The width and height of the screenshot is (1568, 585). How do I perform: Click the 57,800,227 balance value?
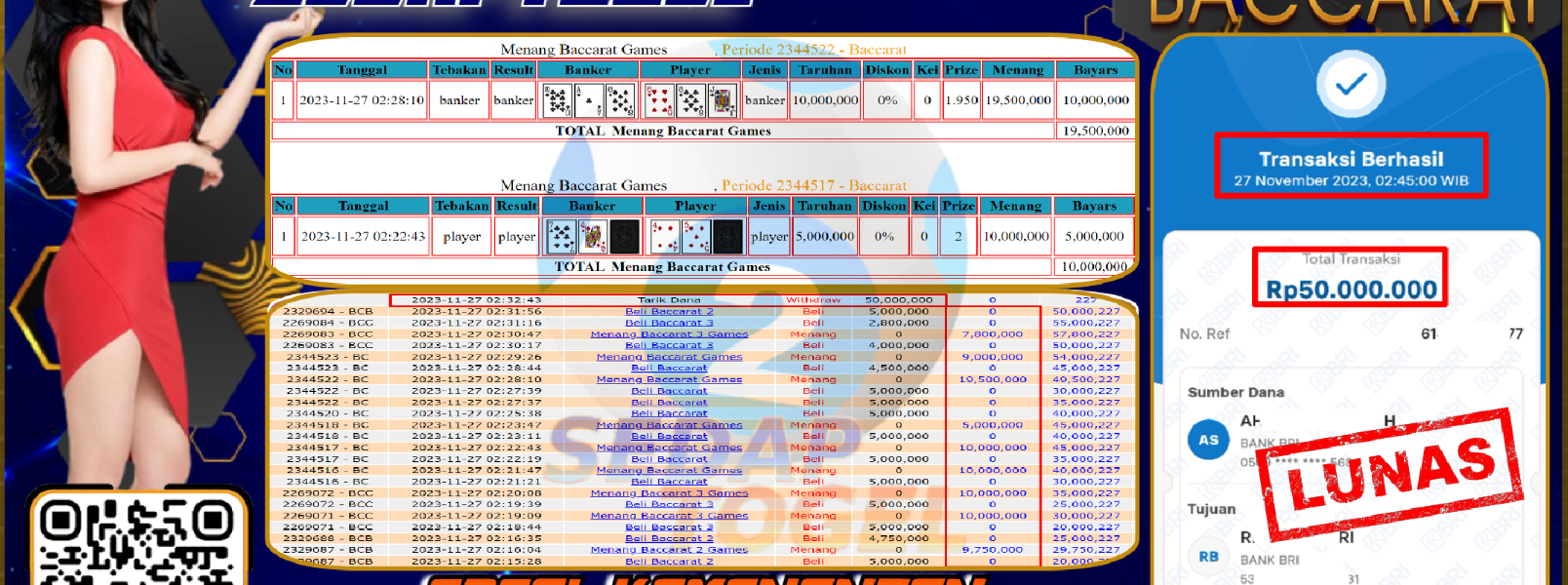tap(1086, 334)
